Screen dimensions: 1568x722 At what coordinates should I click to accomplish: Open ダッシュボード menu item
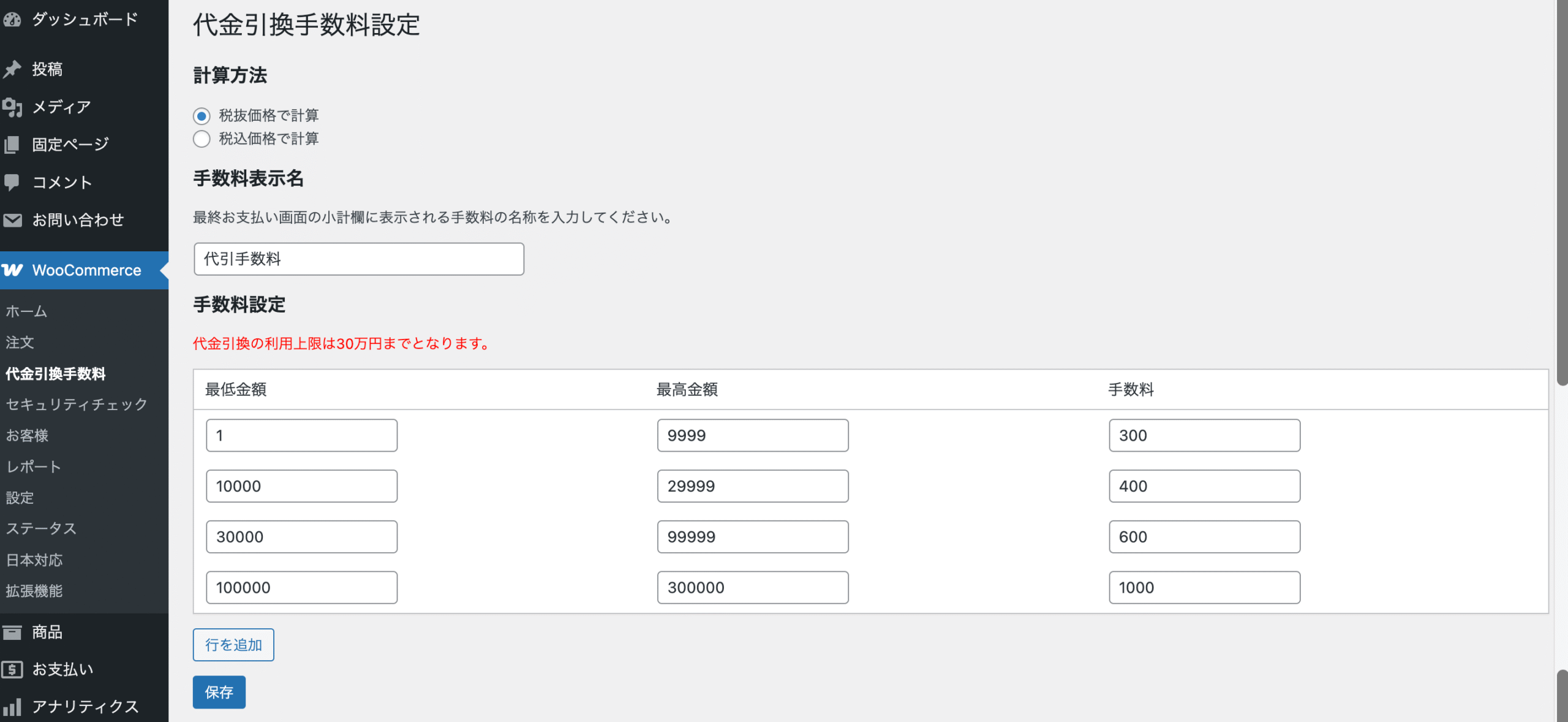(x=85, y=20)
